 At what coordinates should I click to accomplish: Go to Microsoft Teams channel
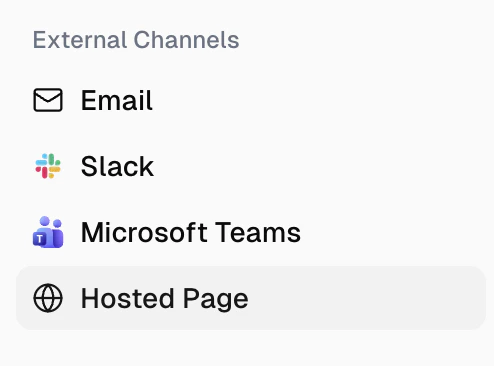click(251, 232)
